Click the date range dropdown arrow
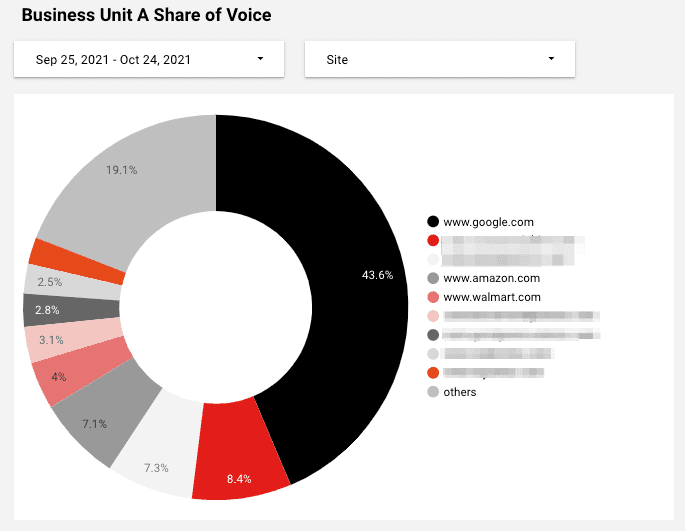Viewport: 685px width, 531px height. tap(260, 60)
